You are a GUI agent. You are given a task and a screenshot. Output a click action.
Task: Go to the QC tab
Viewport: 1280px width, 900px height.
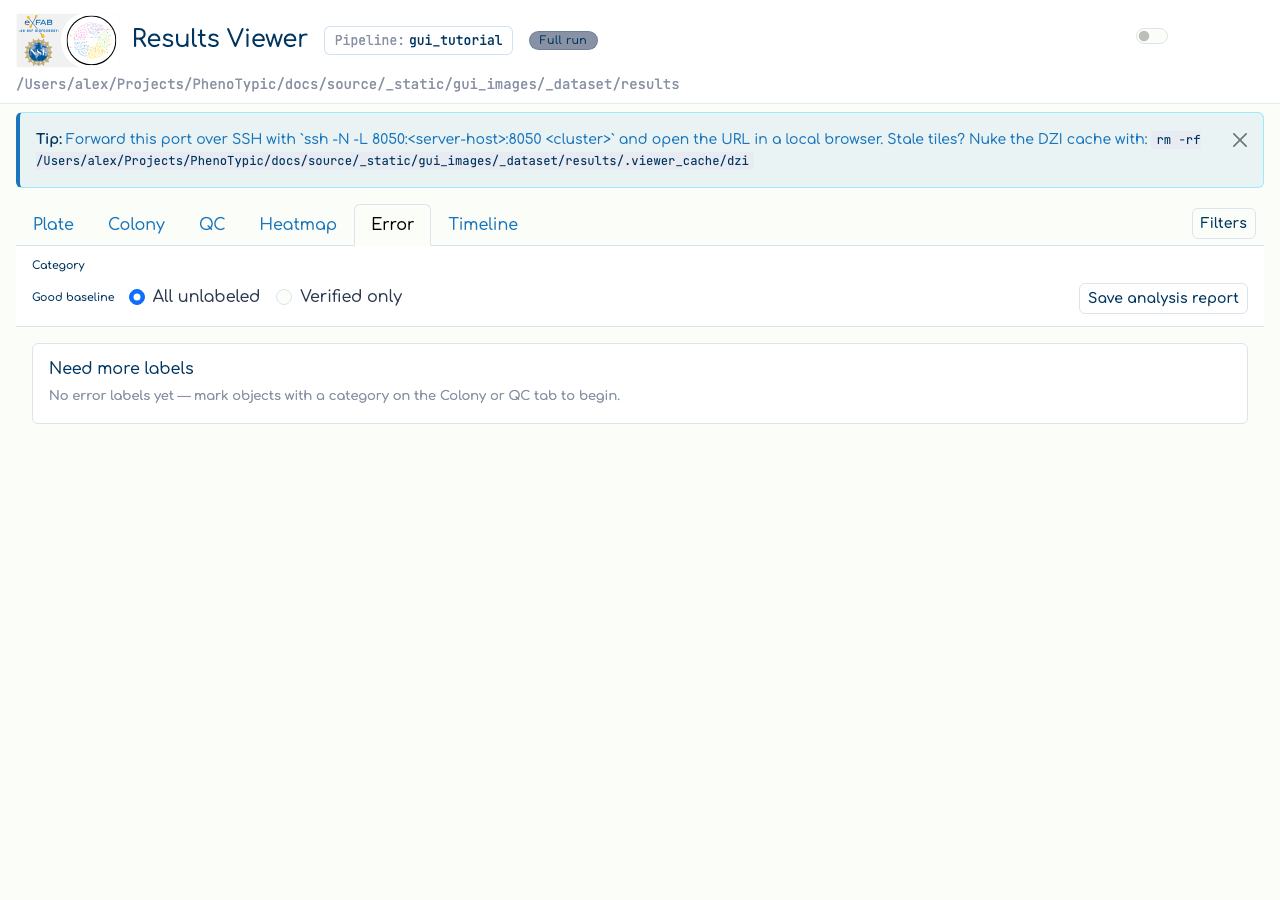(x=212, y=225)
